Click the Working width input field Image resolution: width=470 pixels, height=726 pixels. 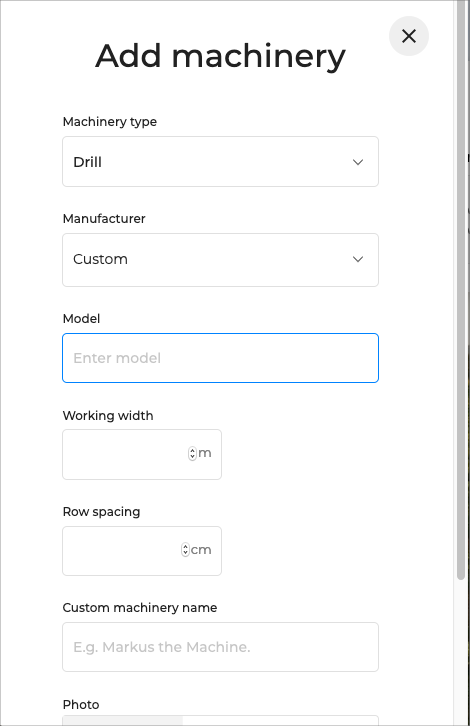[142, 454]
